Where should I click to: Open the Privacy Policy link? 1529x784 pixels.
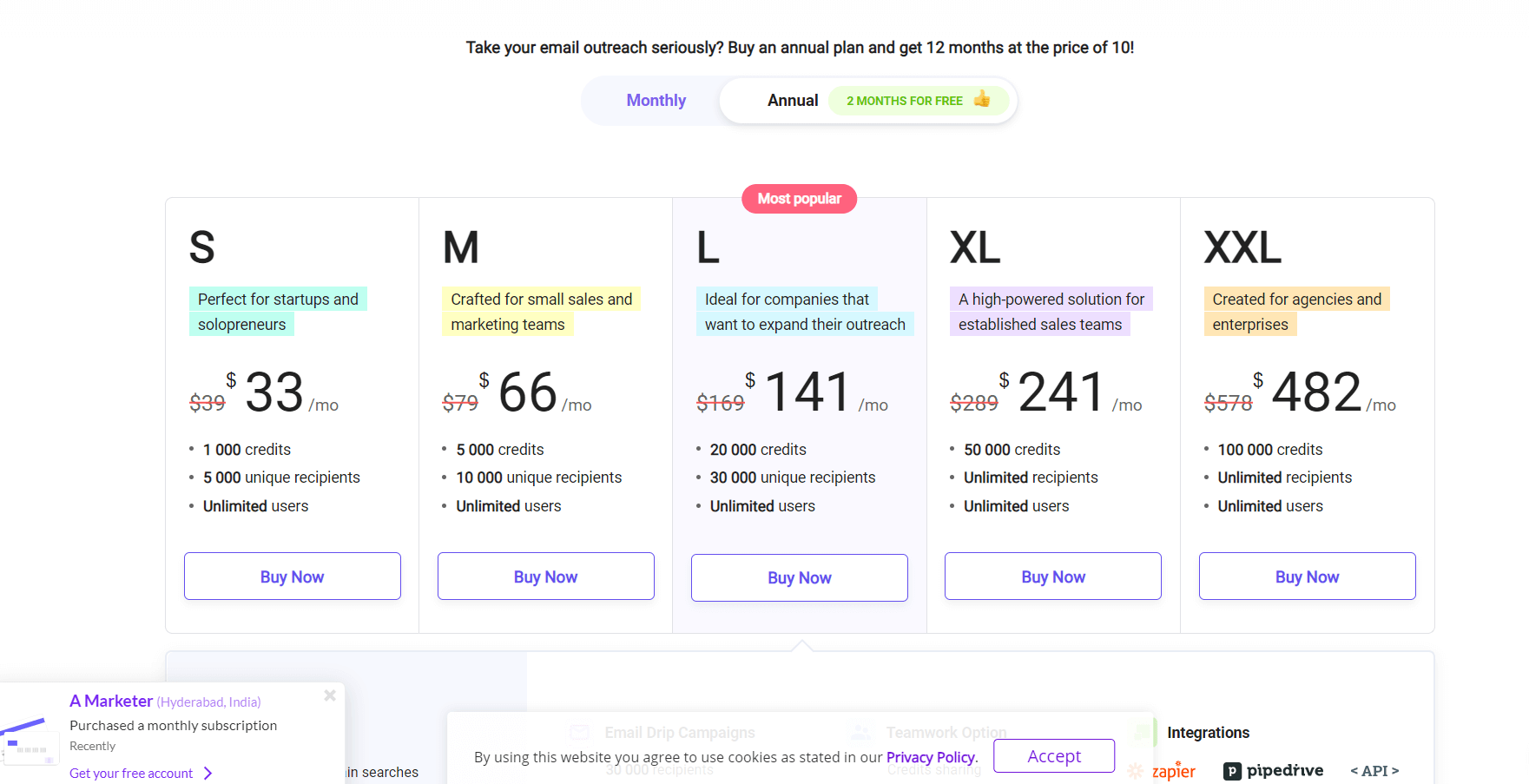(x=930, y=757)
